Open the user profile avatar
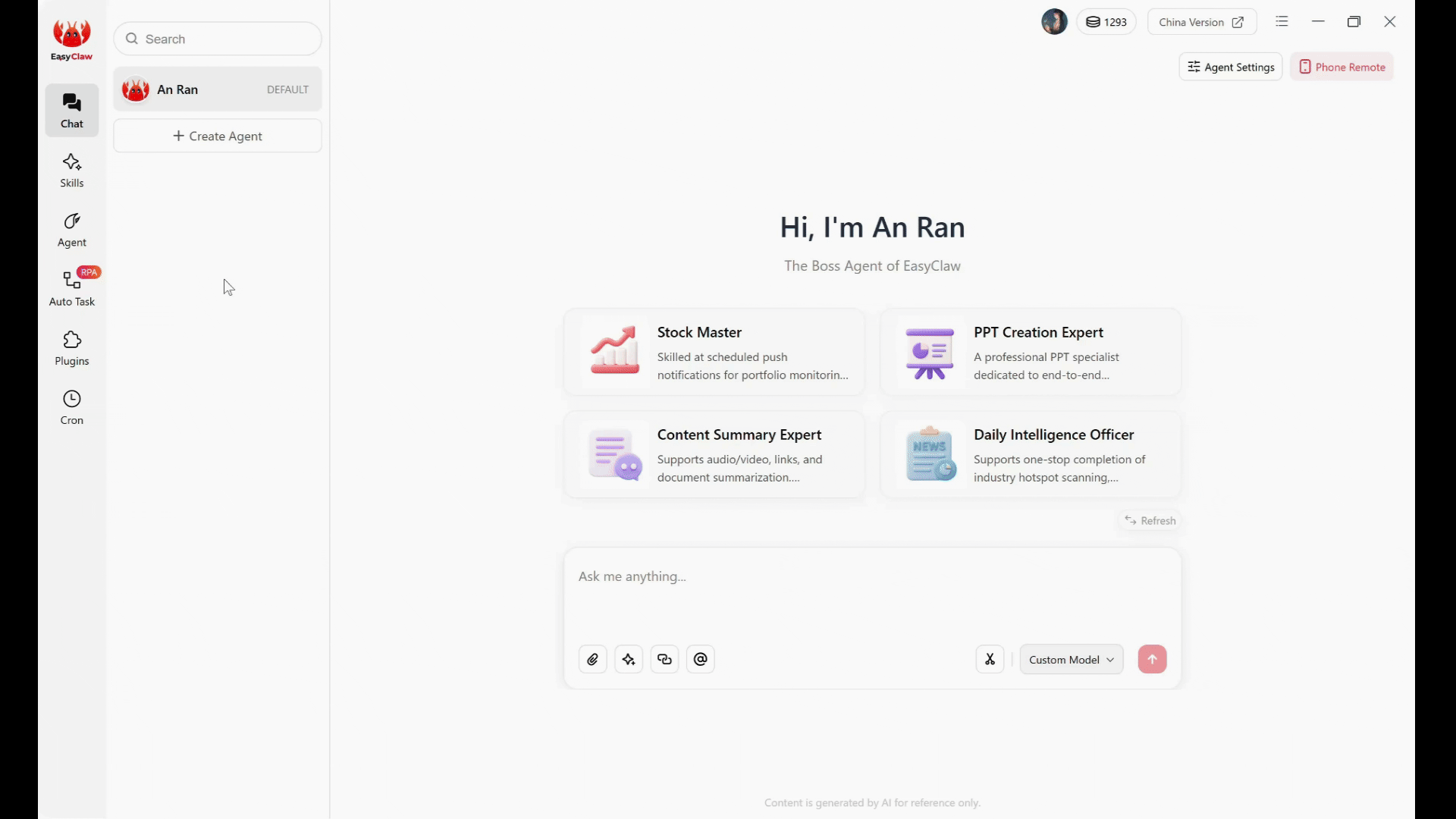 click(x=1054, y=22)
